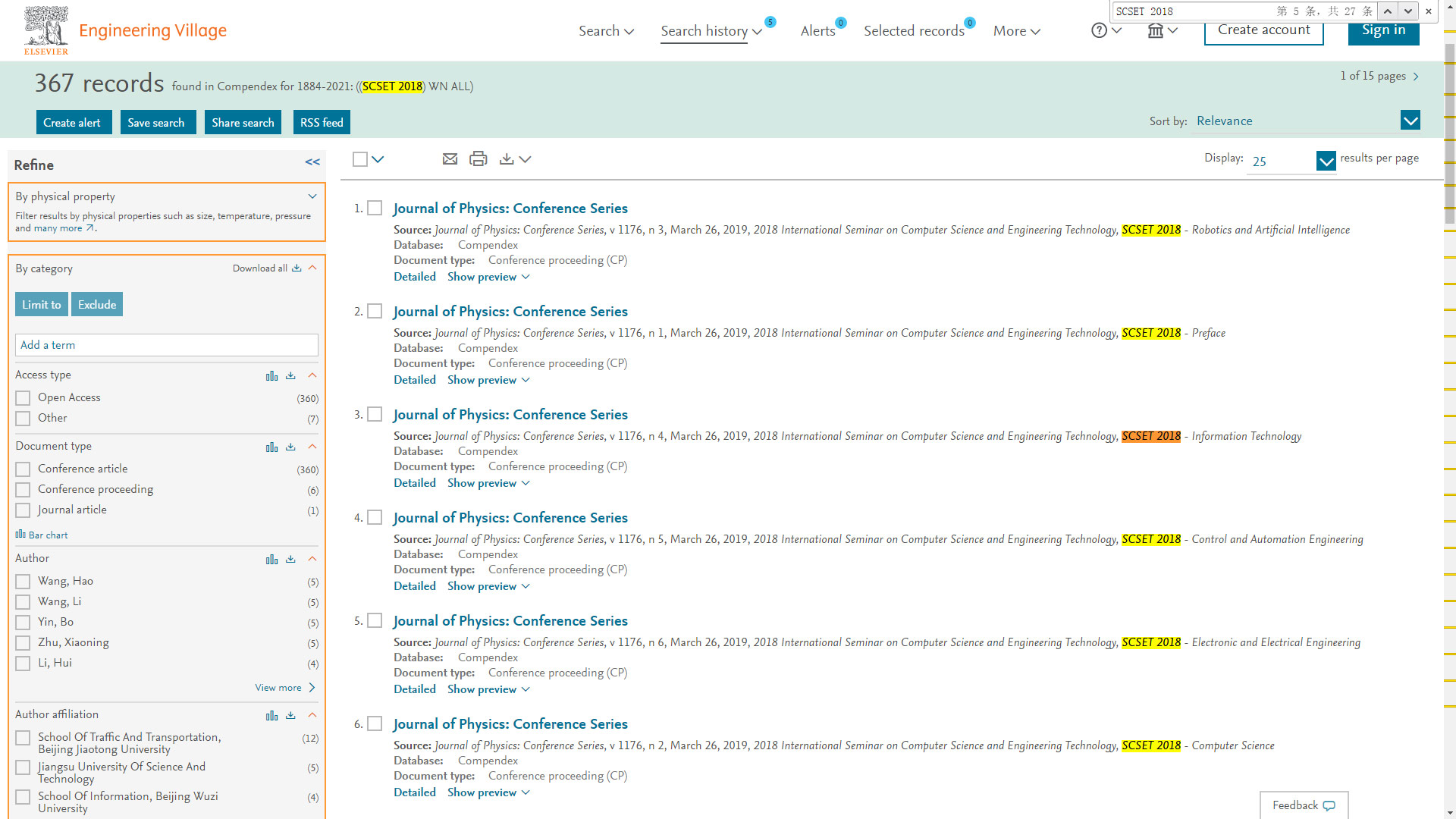Viewport: 1456px width, 819px height.
Task: Collapse the By category section
Action: 312,268
